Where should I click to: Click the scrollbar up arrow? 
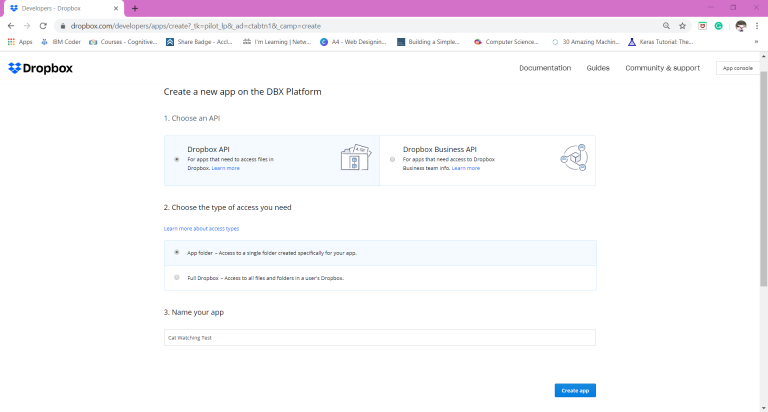764,57
